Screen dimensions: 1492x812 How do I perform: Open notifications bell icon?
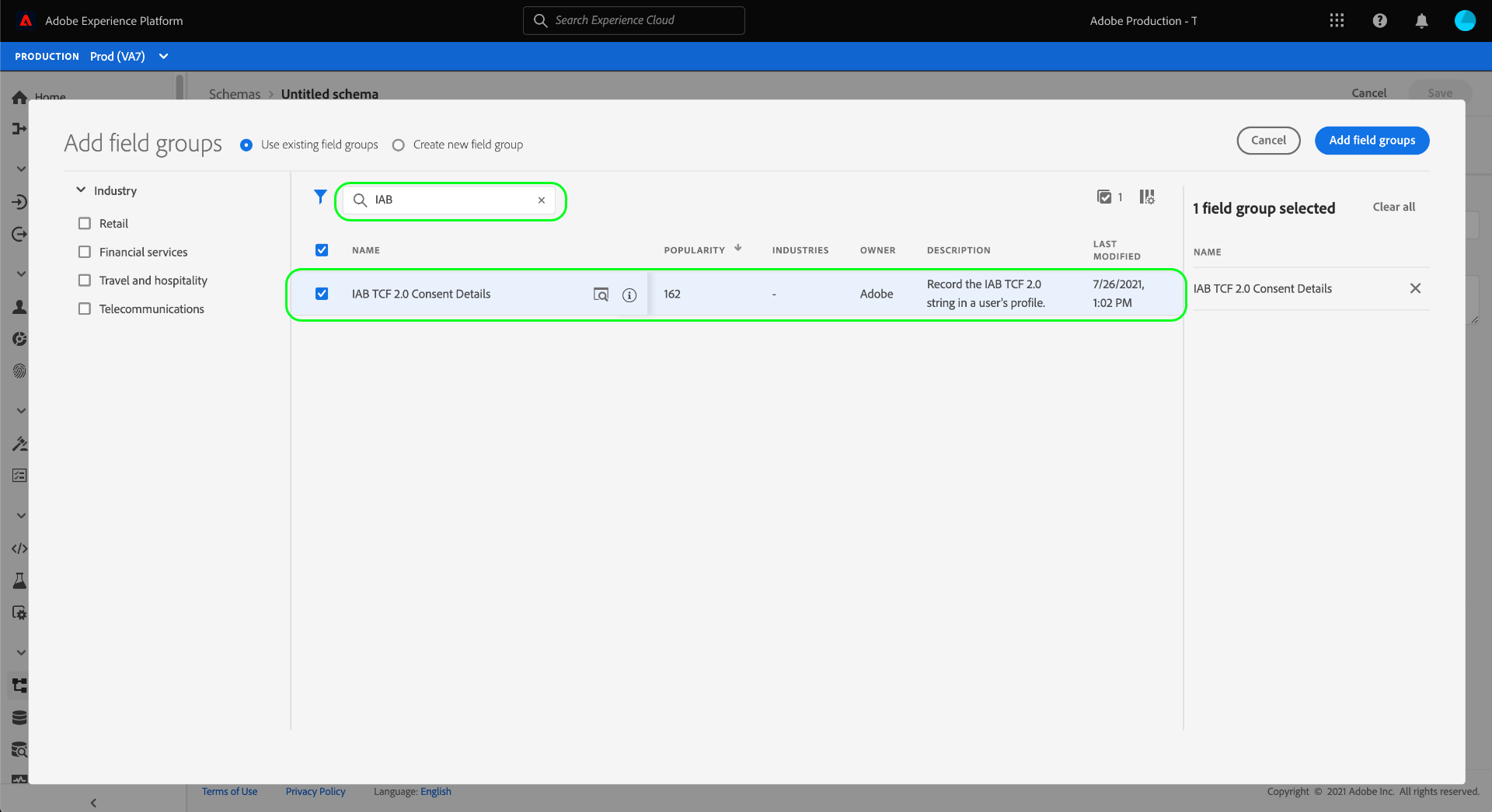coord(1421,21)
